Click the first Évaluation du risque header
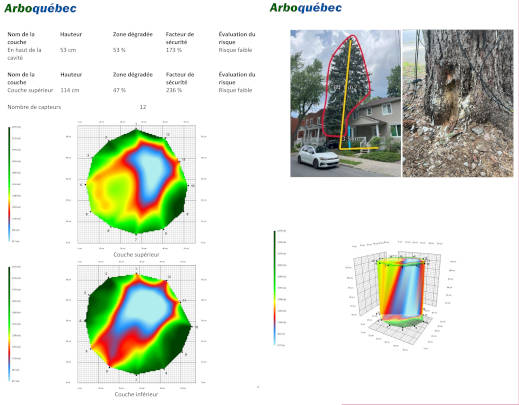The image size is (519, 405). click(x=237, y=38)
